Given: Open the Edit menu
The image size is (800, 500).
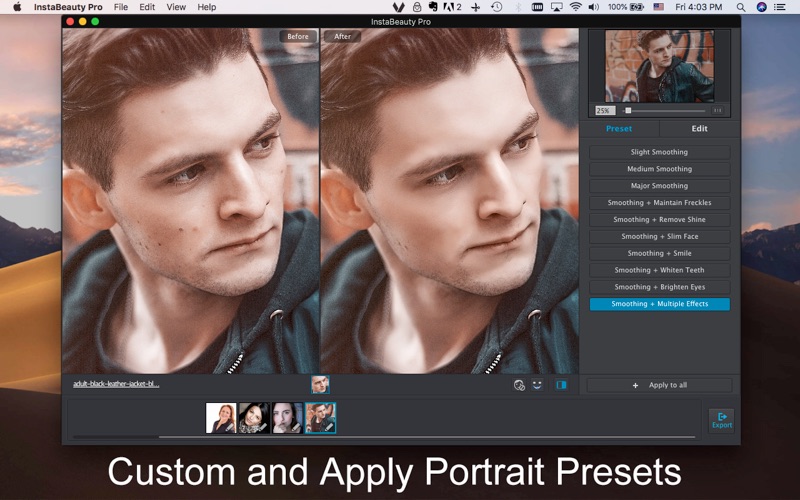Looking at the screenshot, I should (147, 7).
